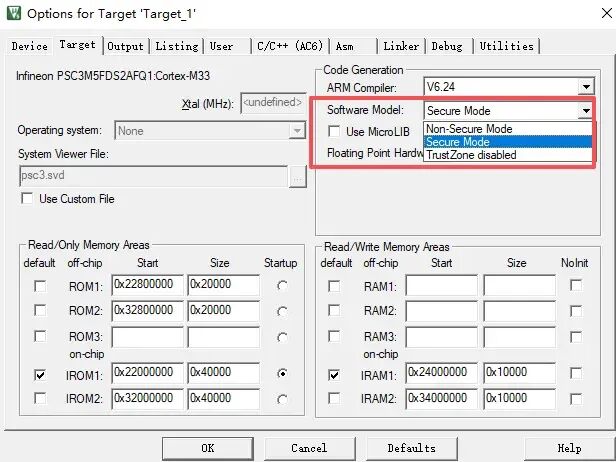Choose Non-Secure Mode from the list
Image resolution: width=616 pixels, height=462 pixels.
pos(508,129)
